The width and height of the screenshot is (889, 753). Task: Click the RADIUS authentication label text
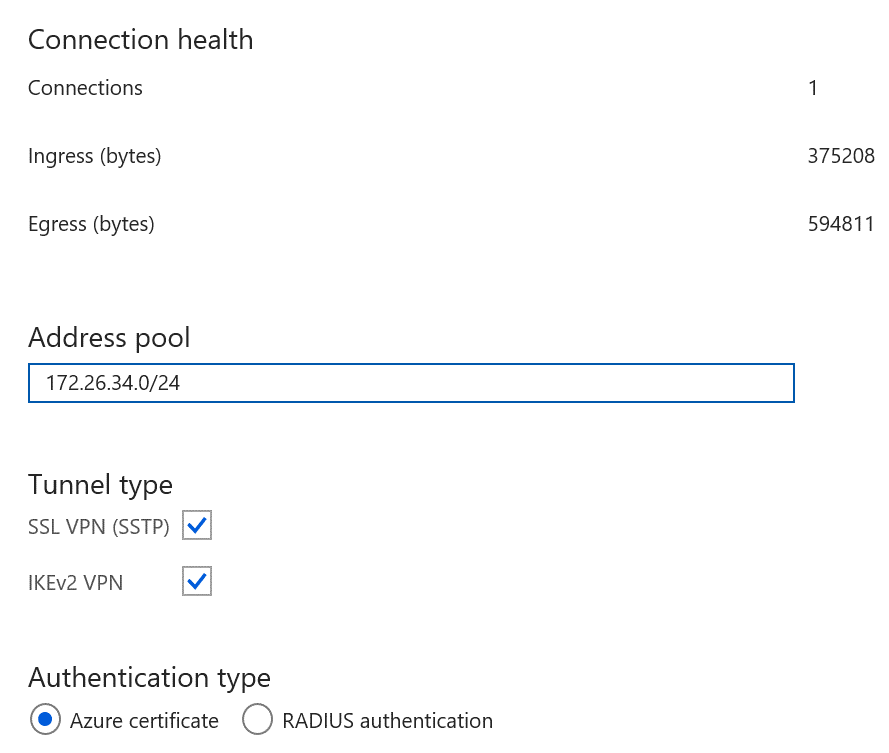click(x=387, y=720)
